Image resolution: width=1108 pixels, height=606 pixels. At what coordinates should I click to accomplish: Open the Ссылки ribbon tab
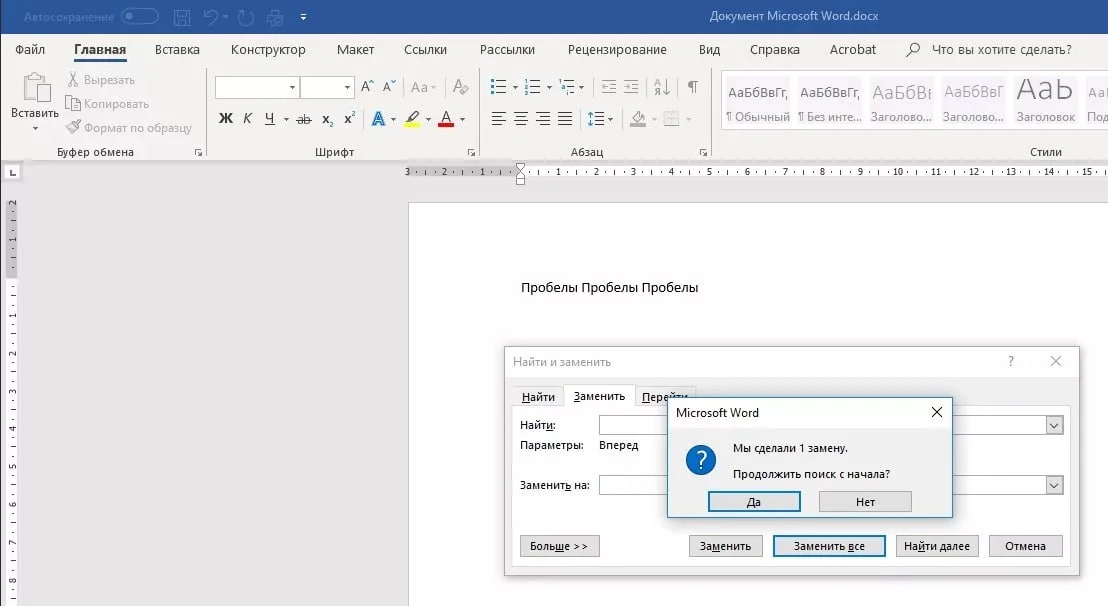[x=425, y=49]
